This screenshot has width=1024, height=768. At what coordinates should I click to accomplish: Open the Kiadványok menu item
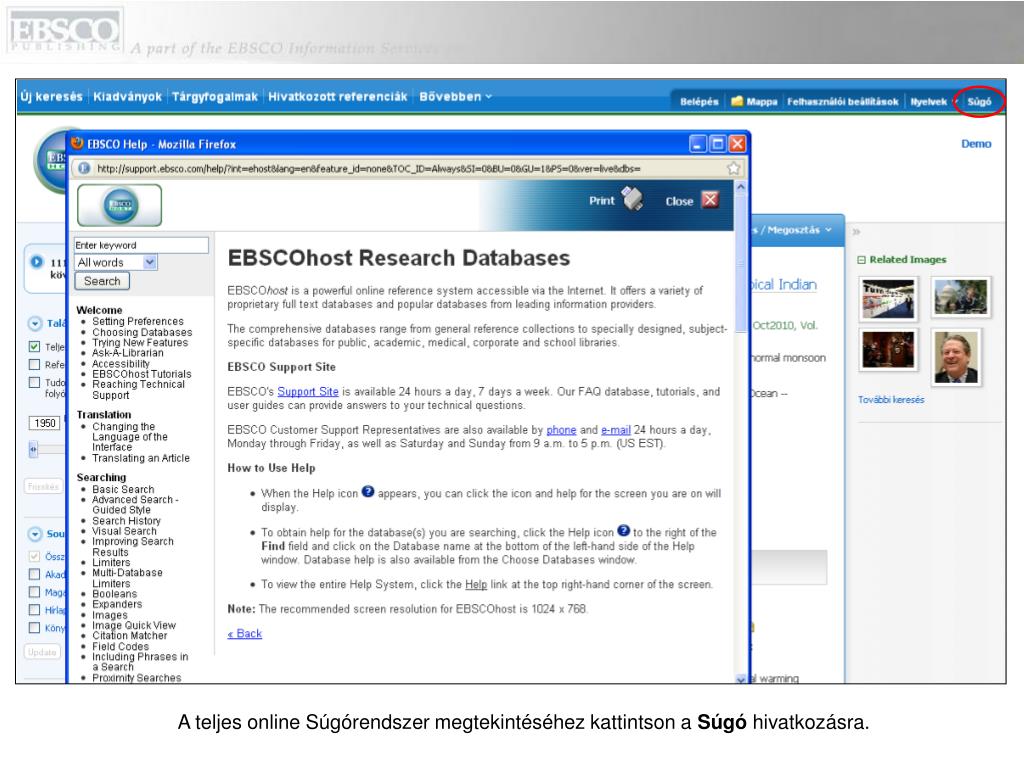point(127,97)
